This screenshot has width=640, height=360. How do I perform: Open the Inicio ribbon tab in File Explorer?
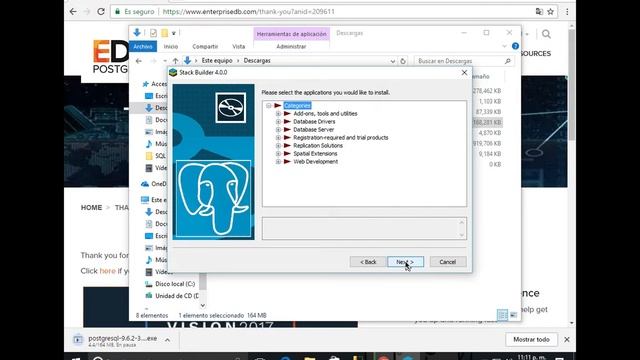[x=171, y=47]
